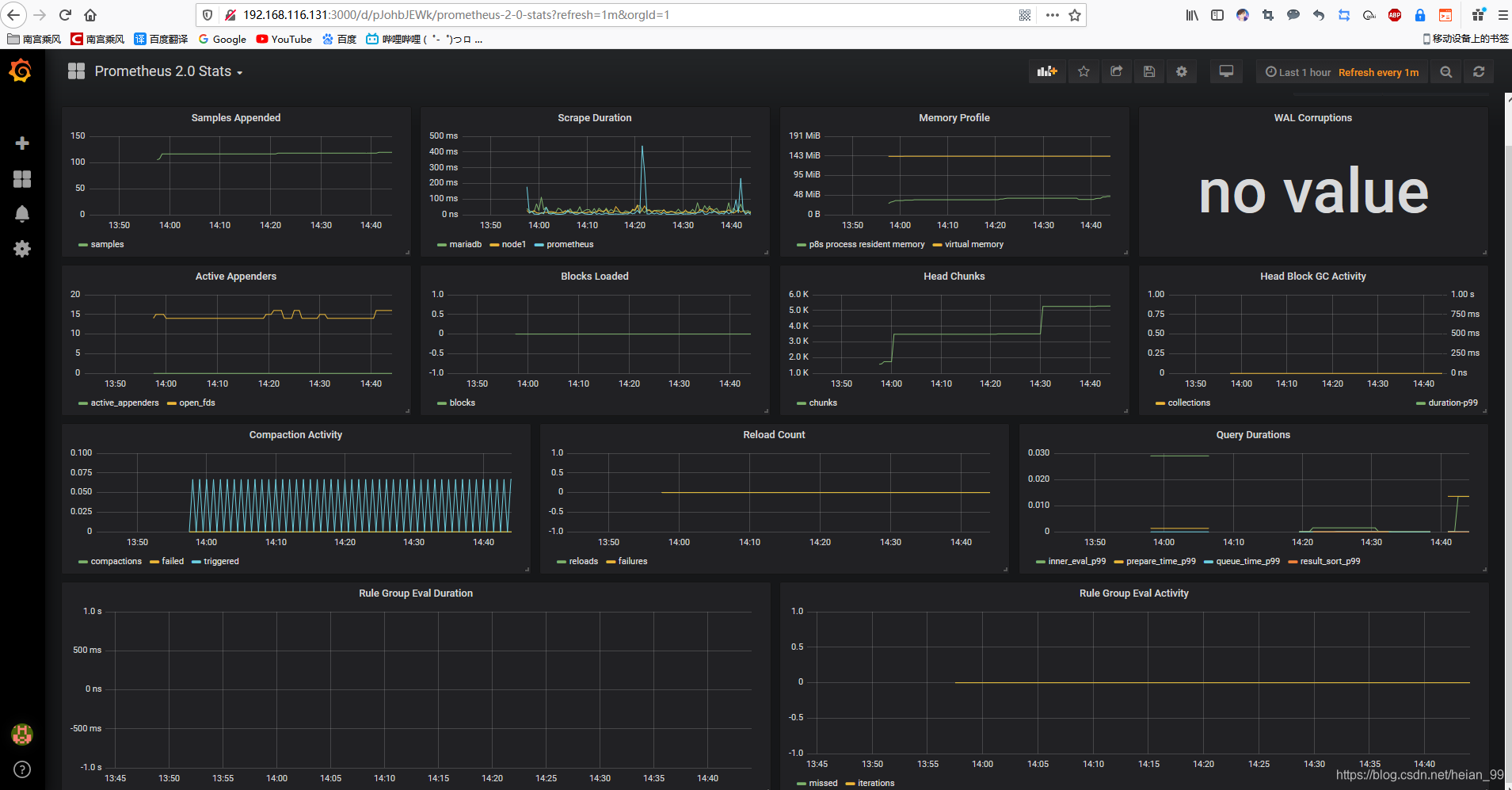Open the page QR code icon
The image size is (1512, 790).
click(x=1025, y=15)
